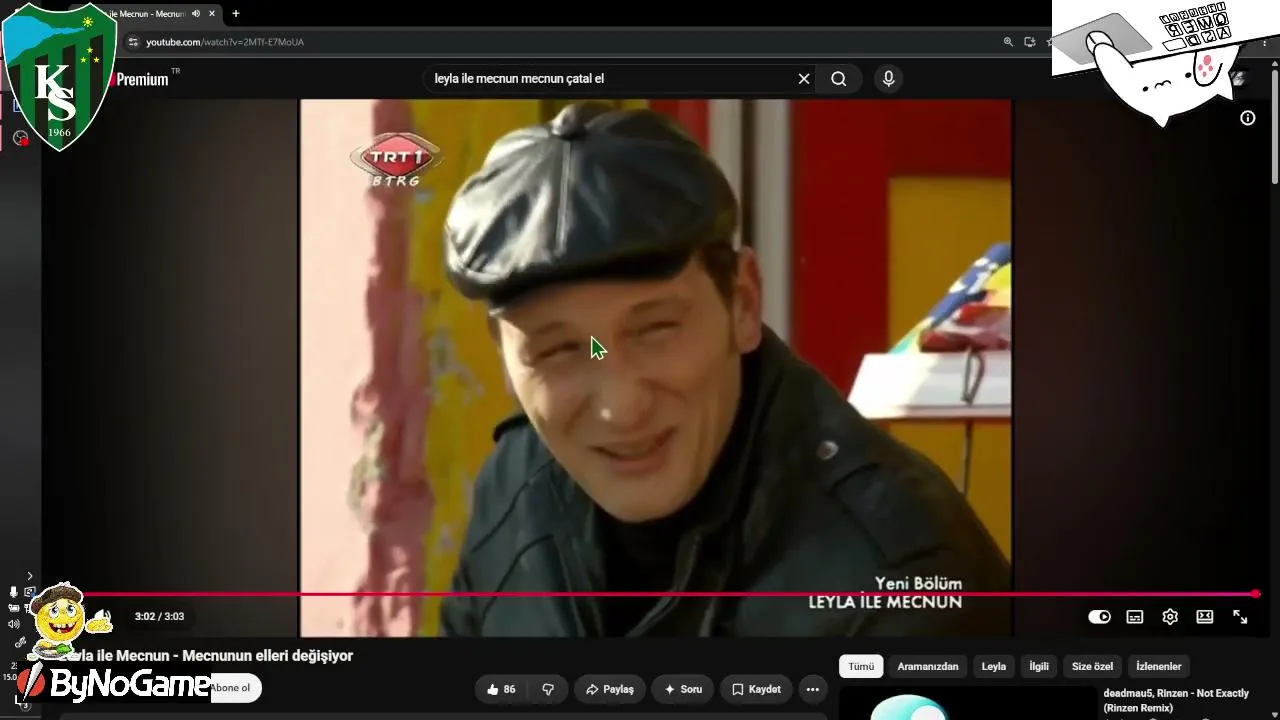Screen dimensions: 1280x720
Task: Click the install app icon in address bar
Action: pyautogui.click(x=1030, y=42)
